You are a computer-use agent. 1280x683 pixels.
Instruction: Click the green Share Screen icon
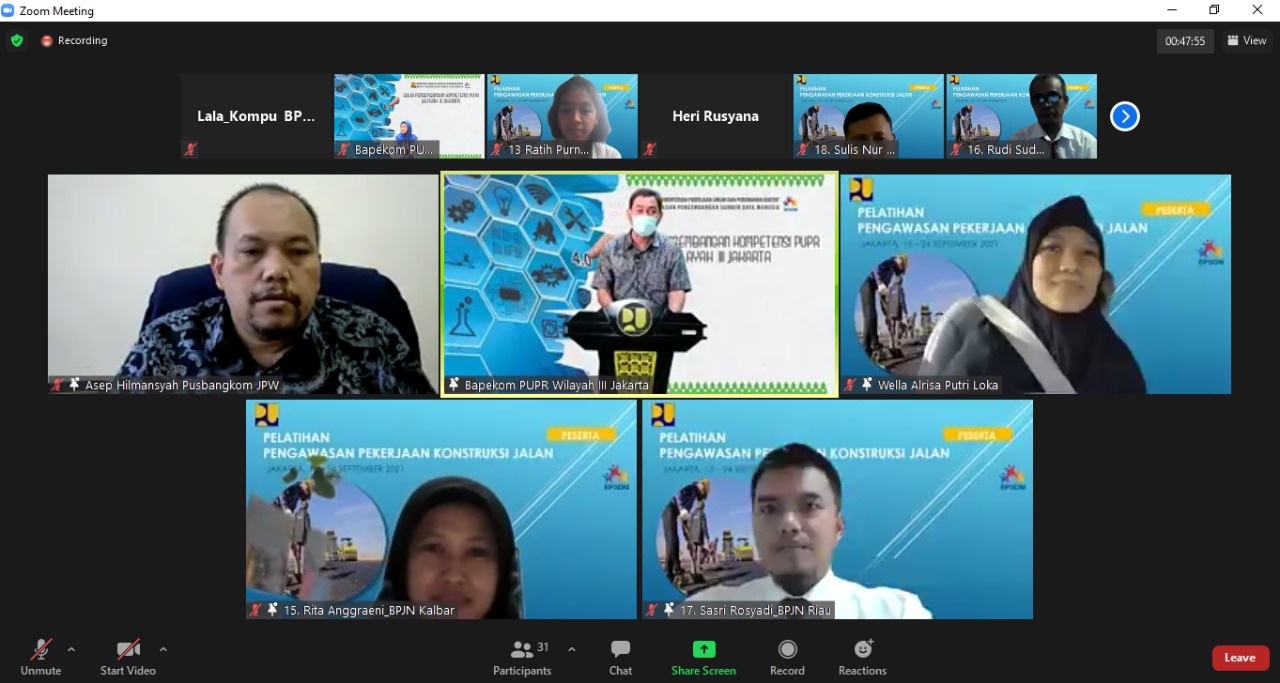(704, 649)
